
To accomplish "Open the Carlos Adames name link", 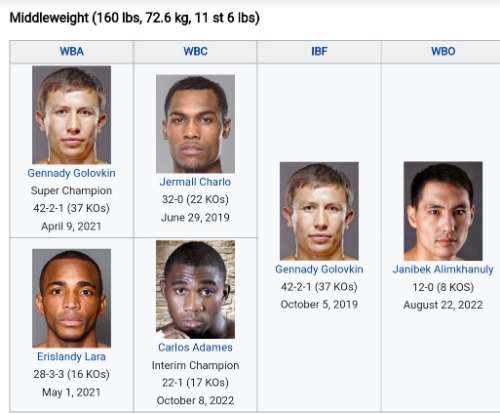I will tap(195, 347).
